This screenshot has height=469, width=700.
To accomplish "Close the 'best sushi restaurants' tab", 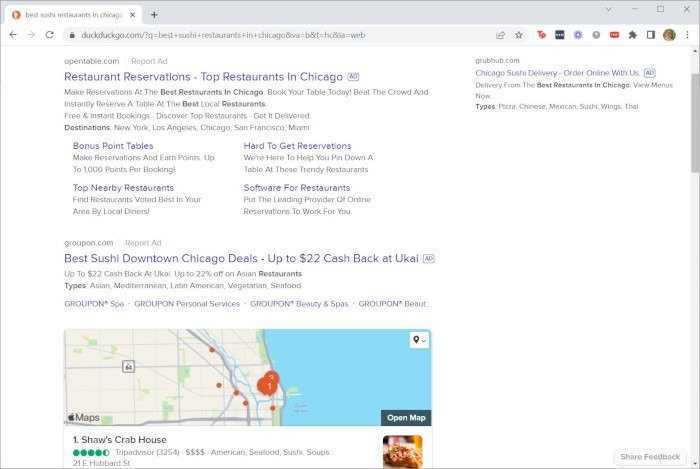I will click(x=133, y=15).
